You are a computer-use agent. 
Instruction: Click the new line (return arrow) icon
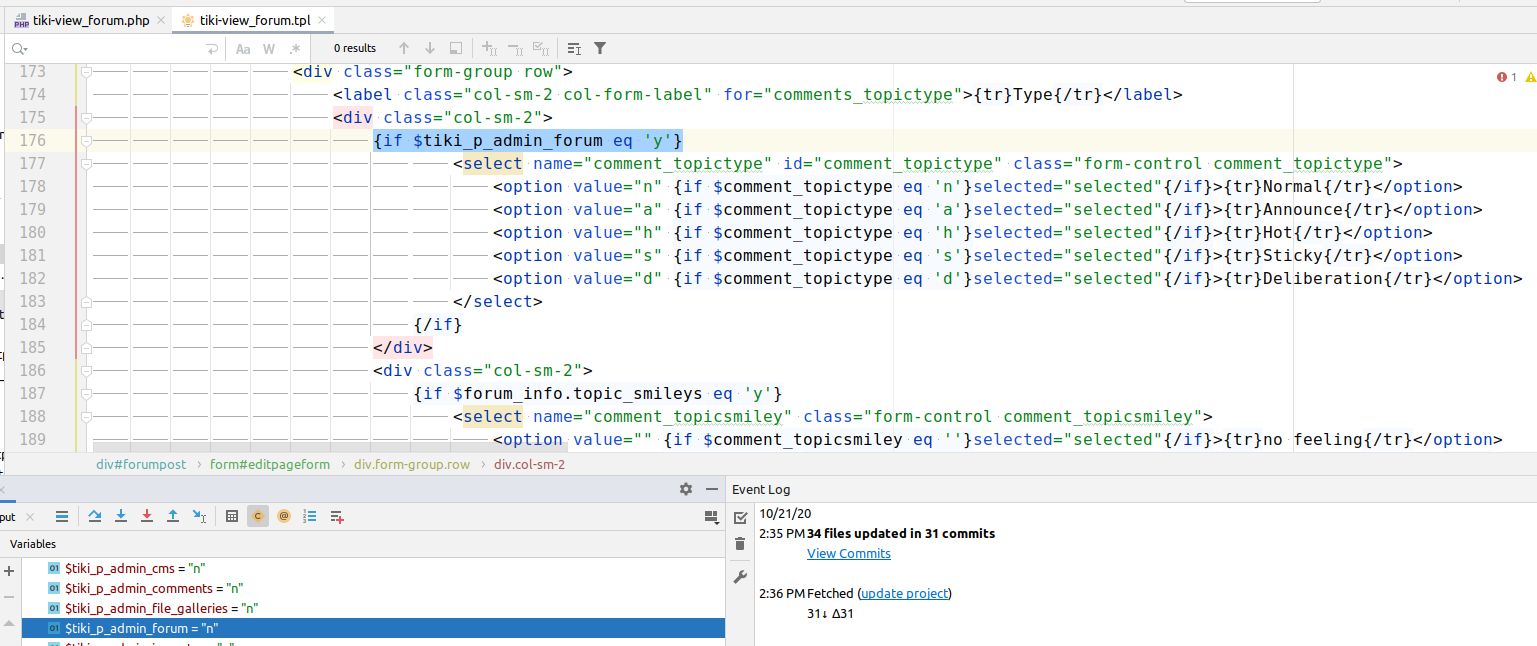tap(212, 48)
